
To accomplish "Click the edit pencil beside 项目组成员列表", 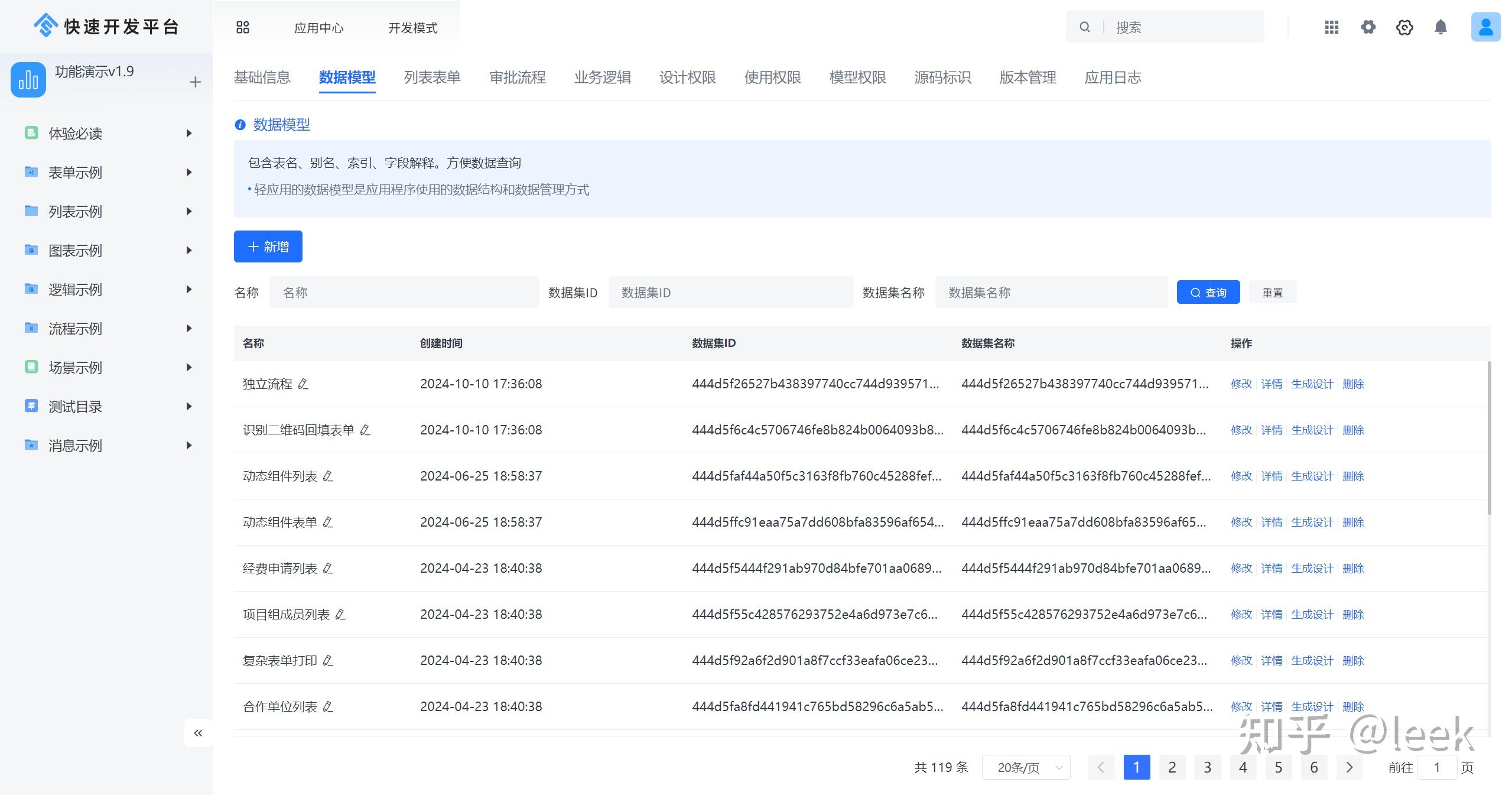I will coord(340,615).
